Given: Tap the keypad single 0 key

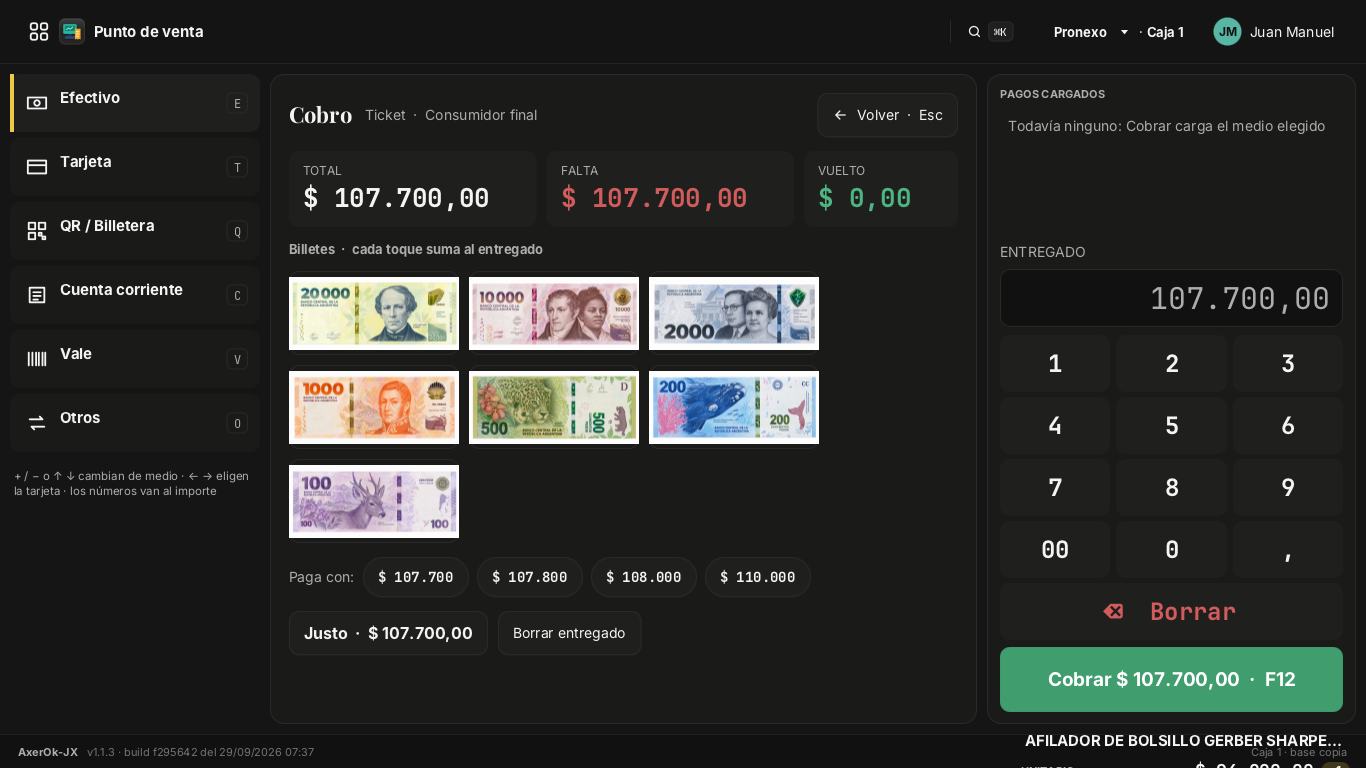Looking at the screenshot, I should (x=1171, y=550).
